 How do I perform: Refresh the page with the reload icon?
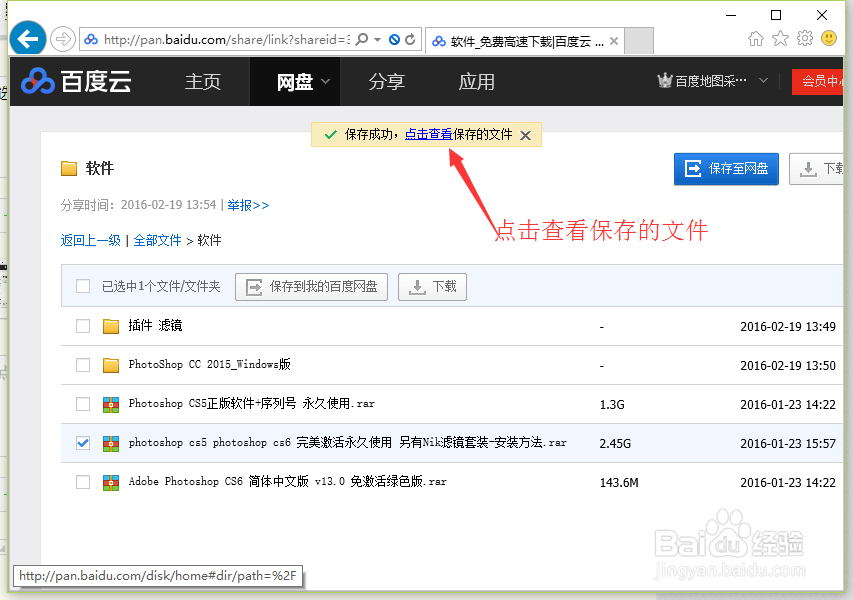410,39
